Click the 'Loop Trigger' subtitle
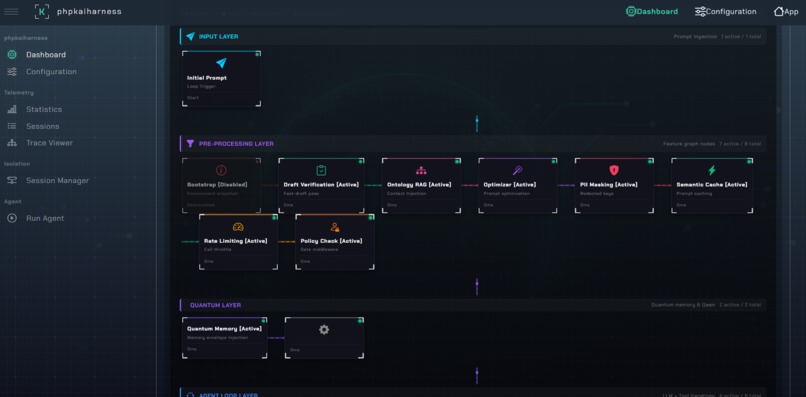This screenshot has width=806, height=397. [x=201, y=86]
